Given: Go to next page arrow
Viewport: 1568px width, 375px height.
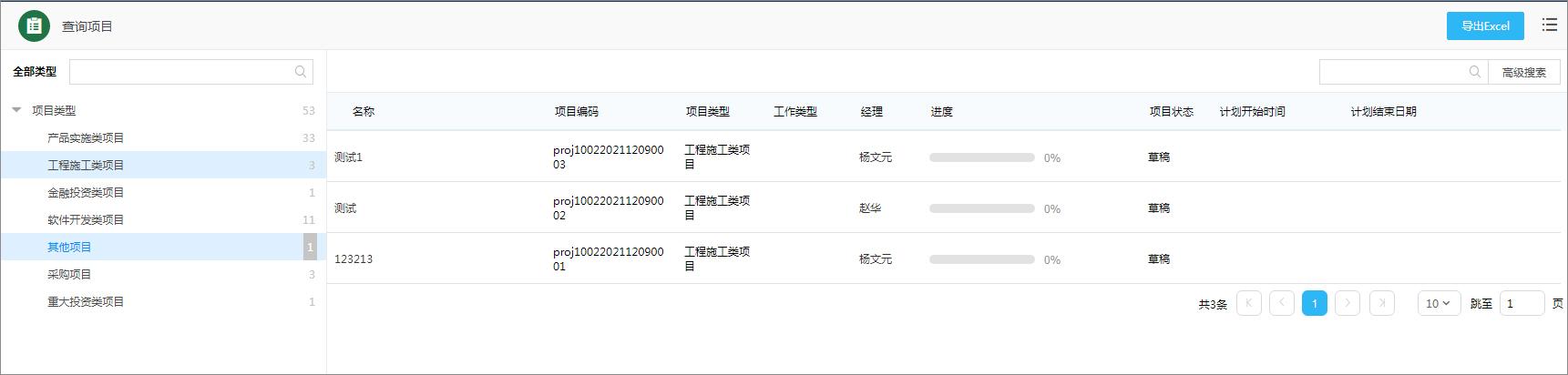Looking at the screenshot, I should (x=1347, y=303).
